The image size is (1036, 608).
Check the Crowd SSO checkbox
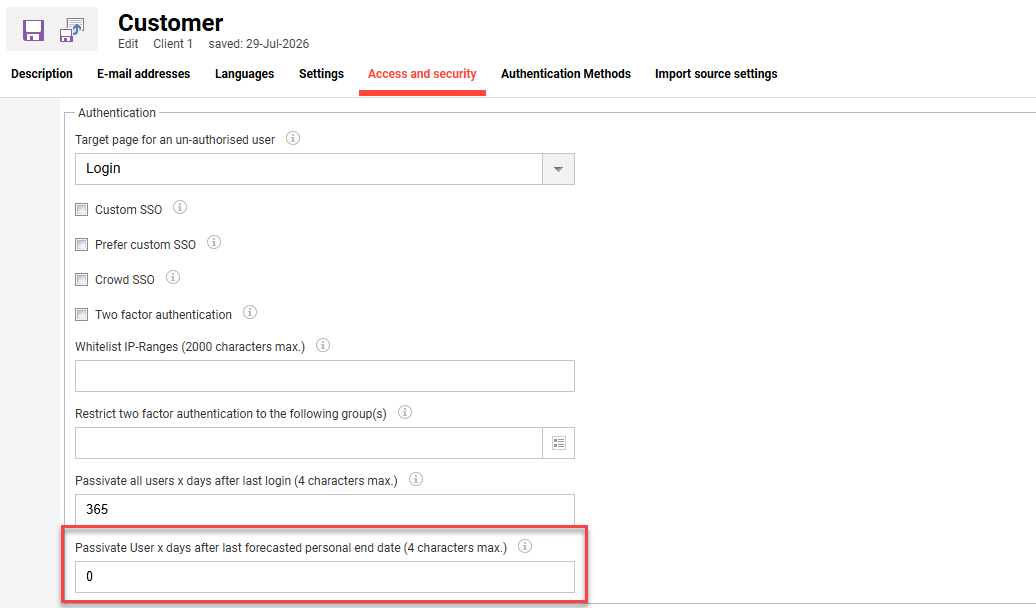81,280
